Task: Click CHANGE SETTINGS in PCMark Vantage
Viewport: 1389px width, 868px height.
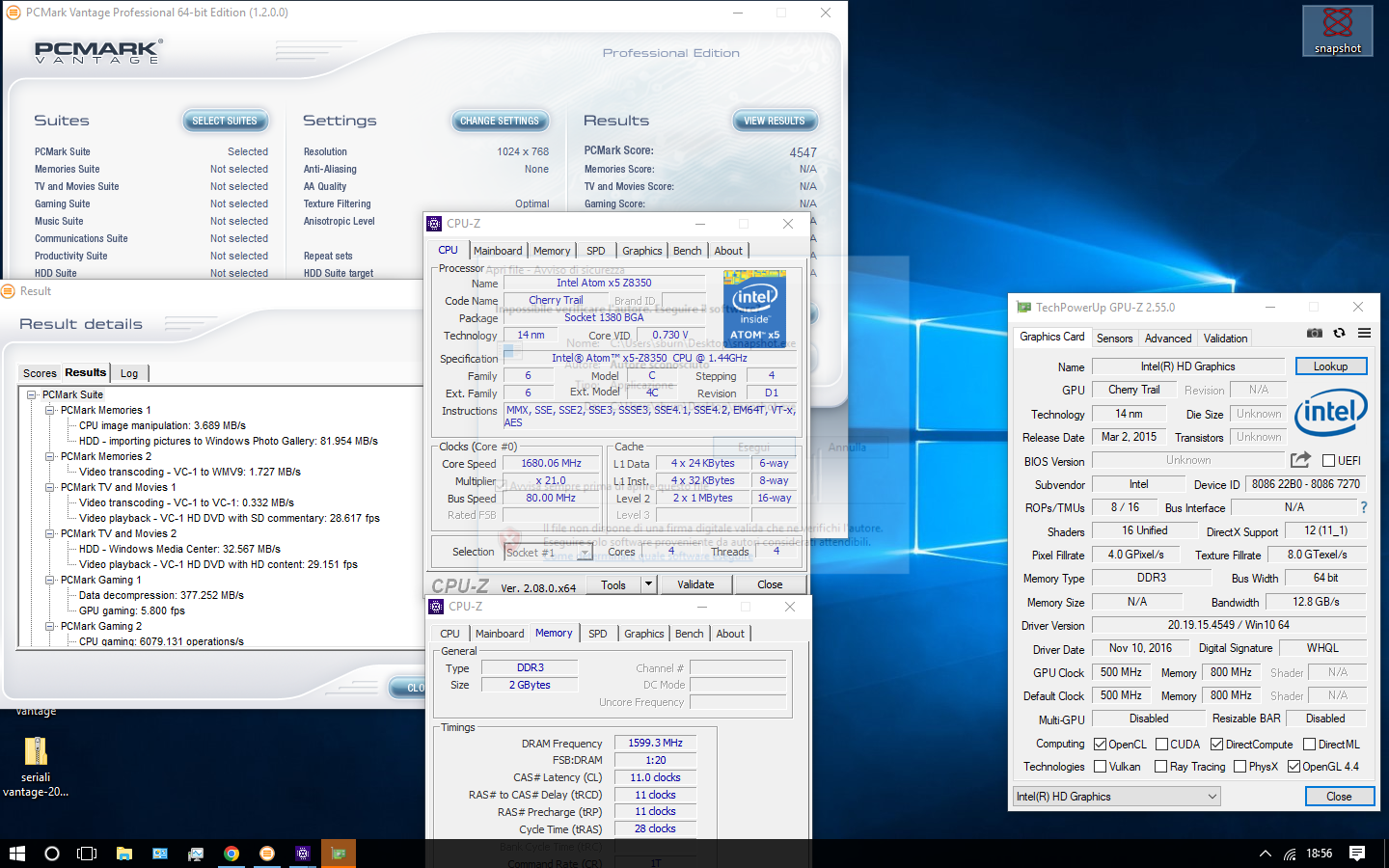Action: point(500,121)
